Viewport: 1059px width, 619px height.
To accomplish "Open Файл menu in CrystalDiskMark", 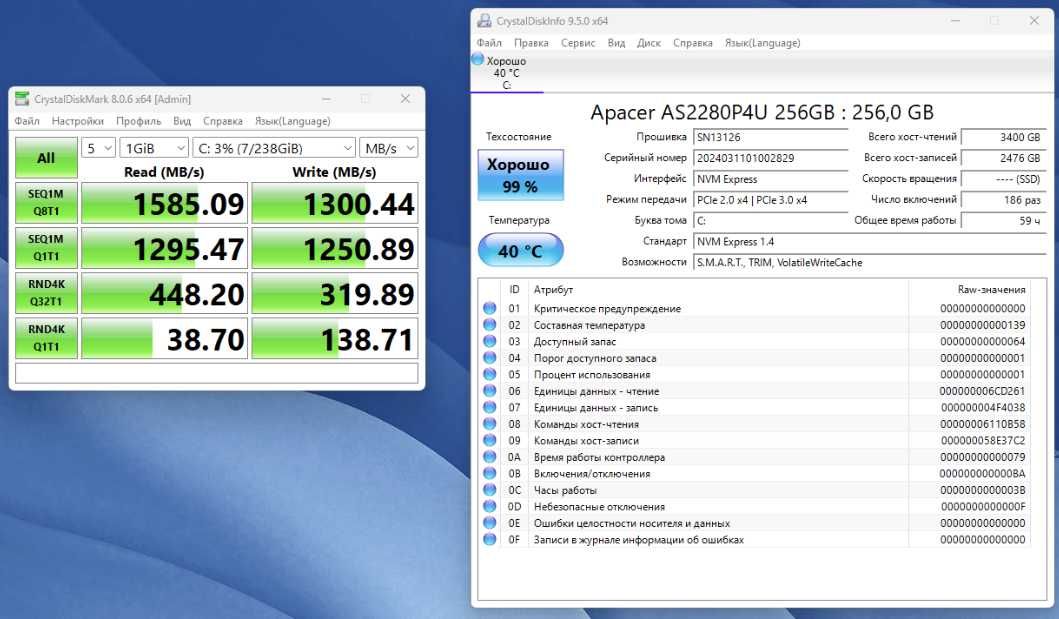I will pyautogui.click(x=27, y=121).
